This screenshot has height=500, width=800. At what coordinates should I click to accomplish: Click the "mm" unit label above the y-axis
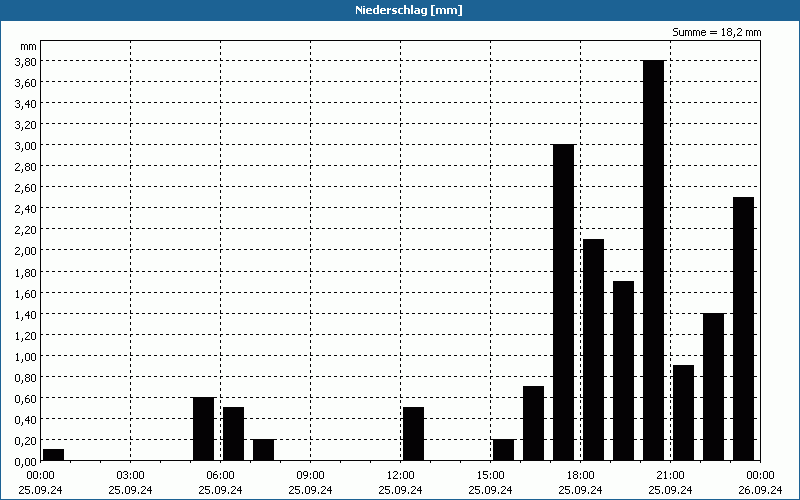28,46
